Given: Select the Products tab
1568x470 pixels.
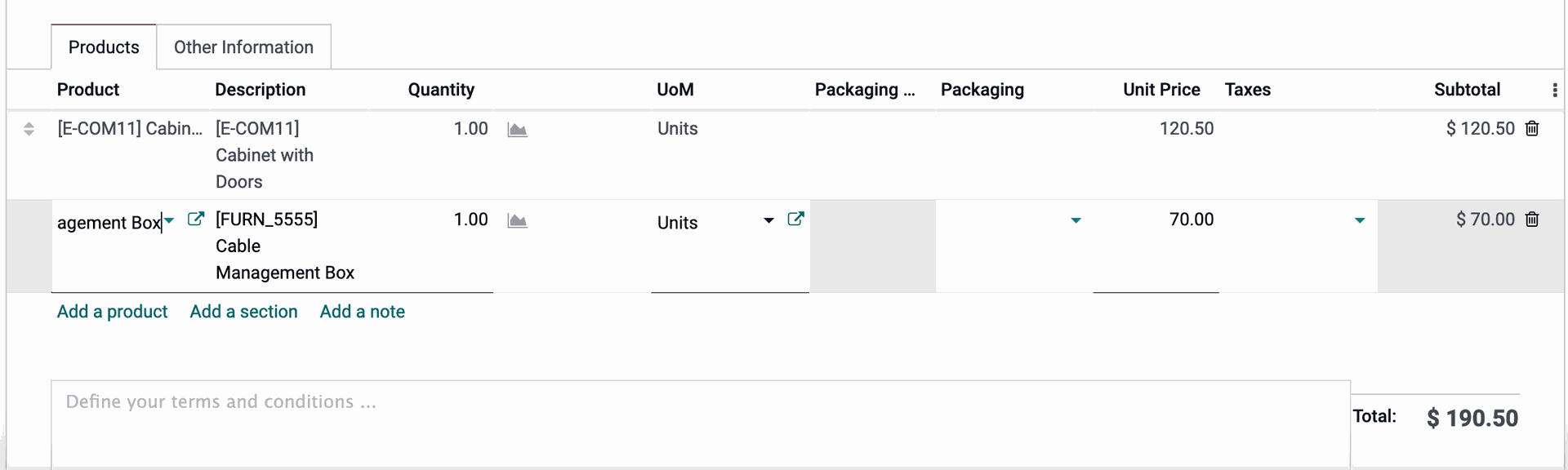Looking at the screenshot, I should (x=104, y=47).
